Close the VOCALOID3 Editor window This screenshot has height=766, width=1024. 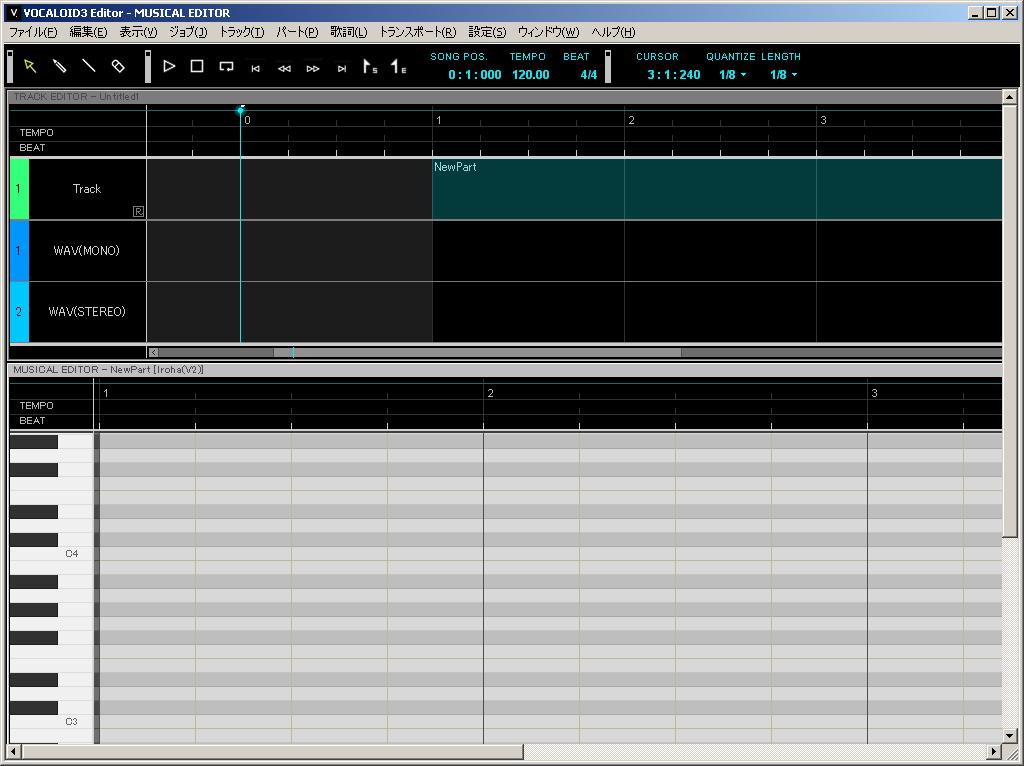(x=1009, y=12)
